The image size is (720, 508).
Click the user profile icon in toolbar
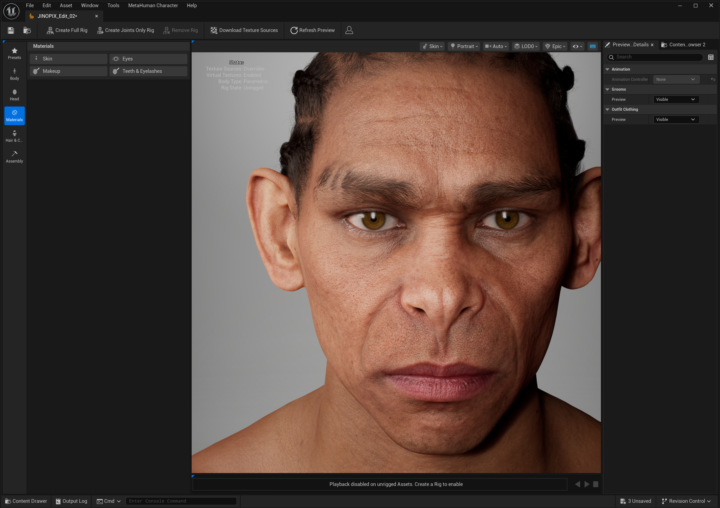click(x=349, y=30)
